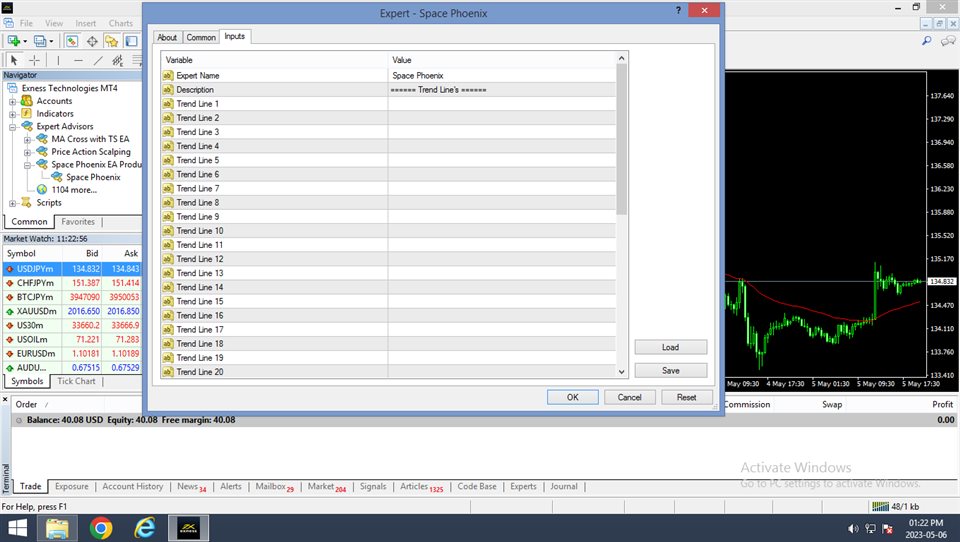Open the New Chart toolbar icon
960x542 pixels.
13,41
